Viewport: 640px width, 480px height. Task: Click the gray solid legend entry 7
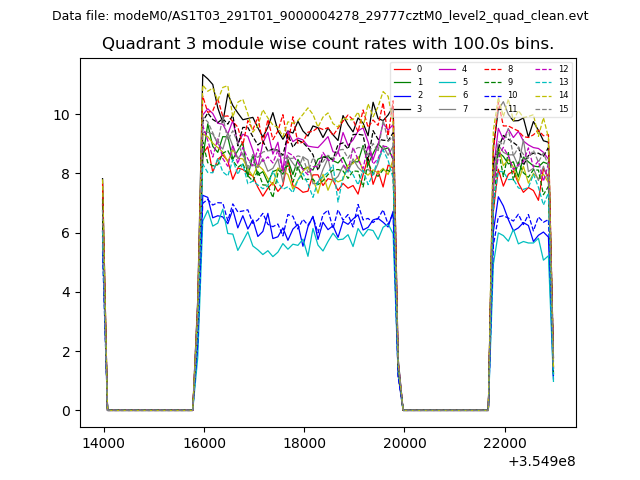(x=447, y=108)
